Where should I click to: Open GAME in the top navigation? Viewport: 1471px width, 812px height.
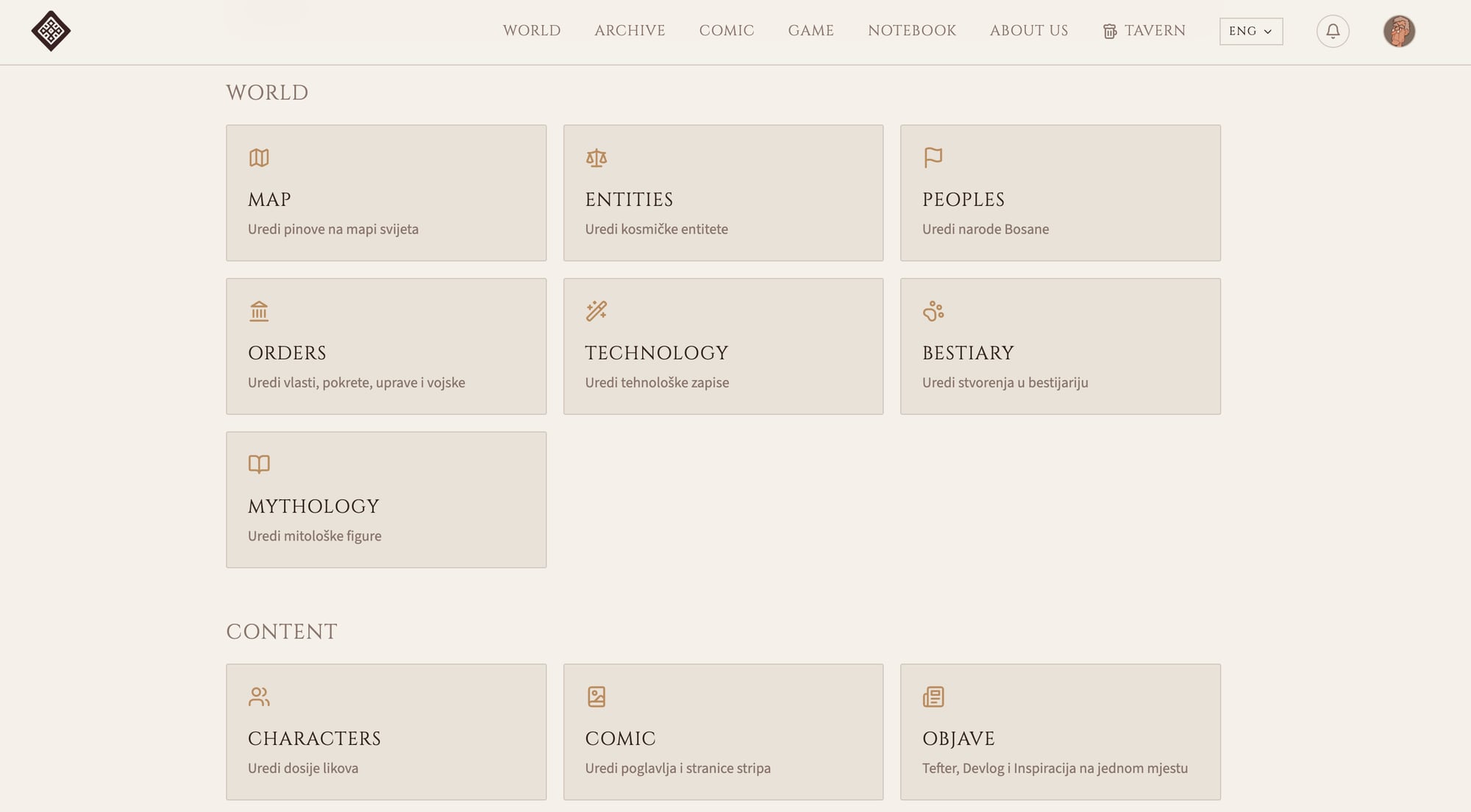coord(811,31)
